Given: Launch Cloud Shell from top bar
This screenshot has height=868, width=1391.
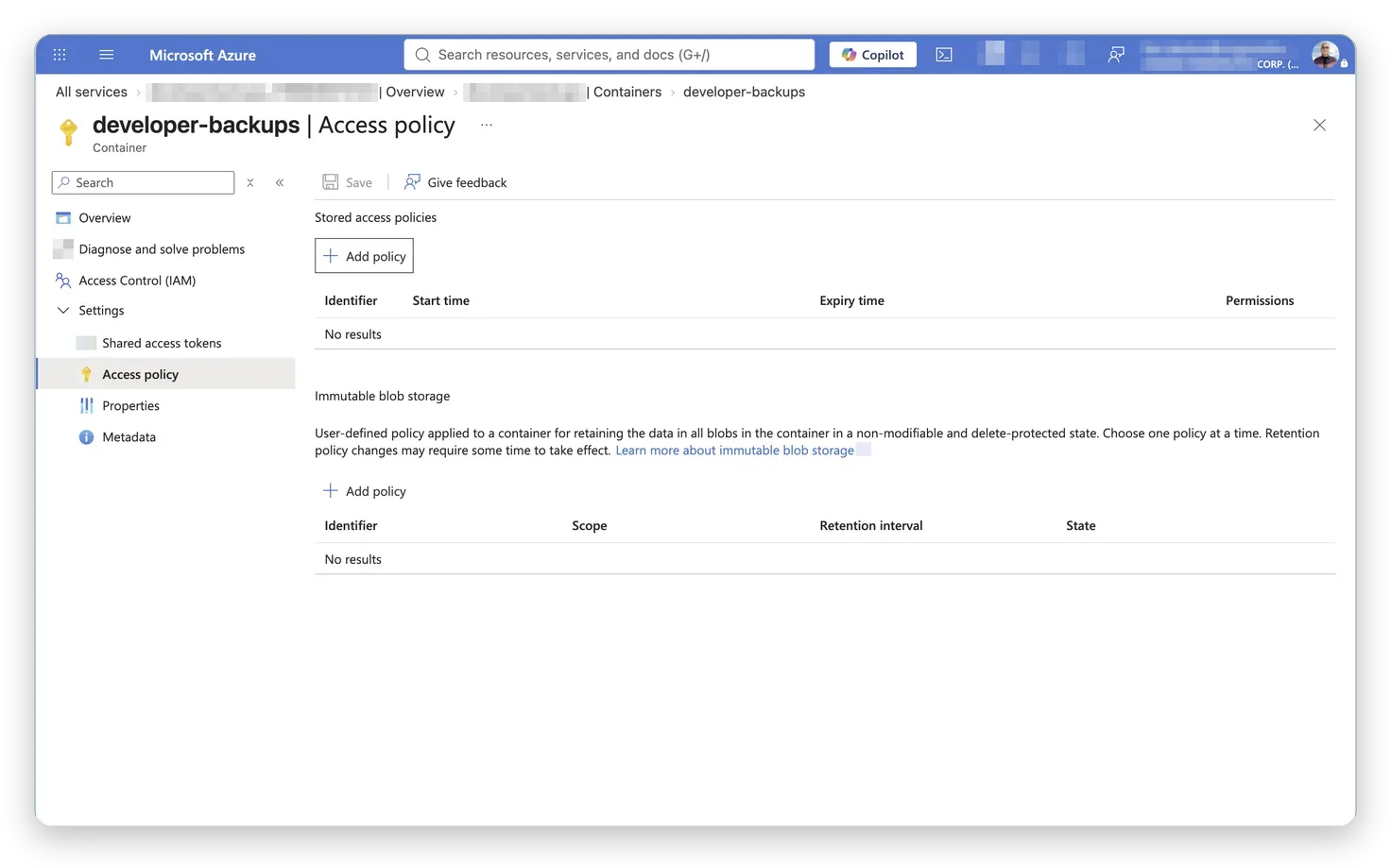Looking at the screenshot, I should click(x=944, y=55).
